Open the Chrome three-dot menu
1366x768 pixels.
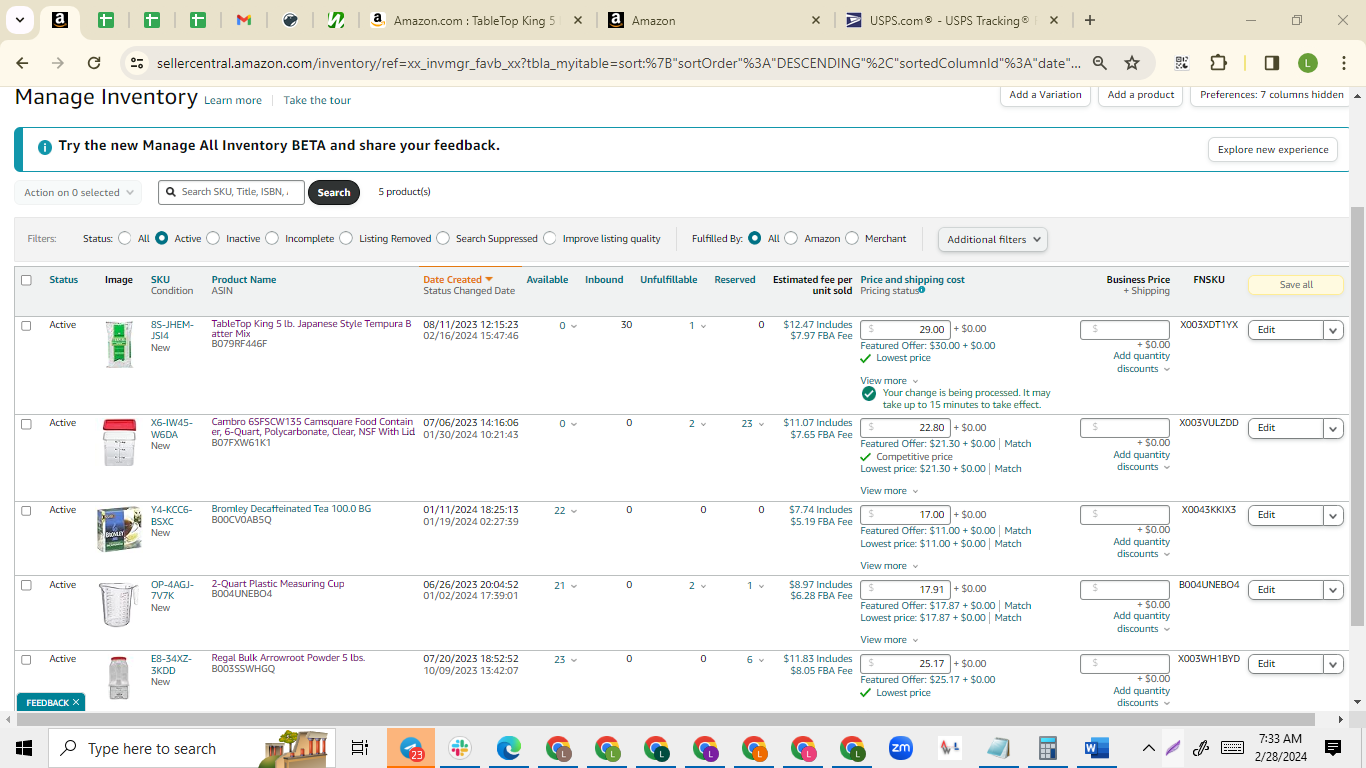coord(1344,63)
